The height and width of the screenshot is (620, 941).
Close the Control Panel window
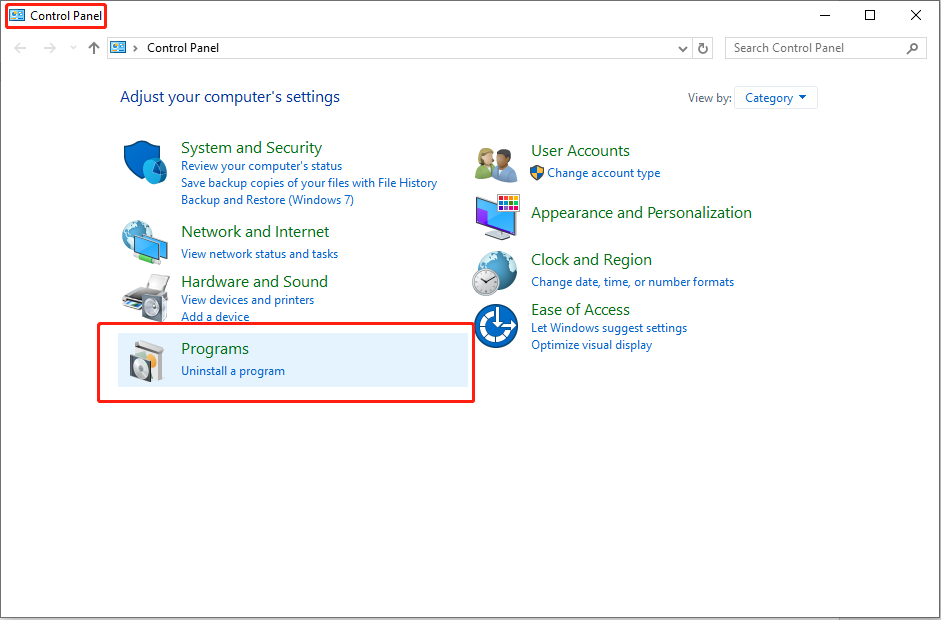[916, 16]
